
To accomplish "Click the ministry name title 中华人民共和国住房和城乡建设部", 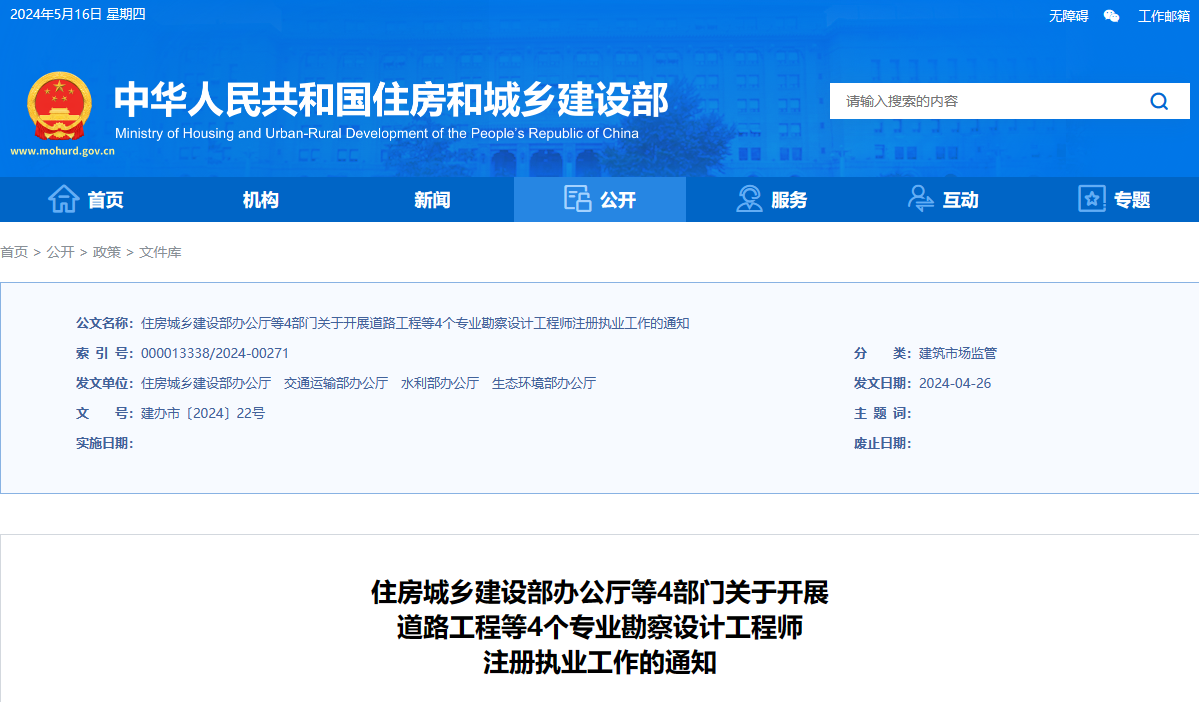I will pyautogui.click(x=391, y=100).
